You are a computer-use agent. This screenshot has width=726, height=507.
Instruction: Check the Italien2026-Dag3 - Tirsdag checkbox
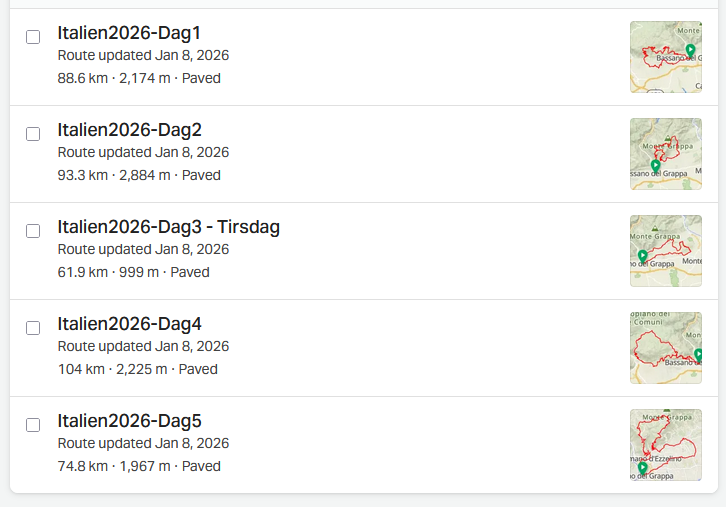pos(33,231)
